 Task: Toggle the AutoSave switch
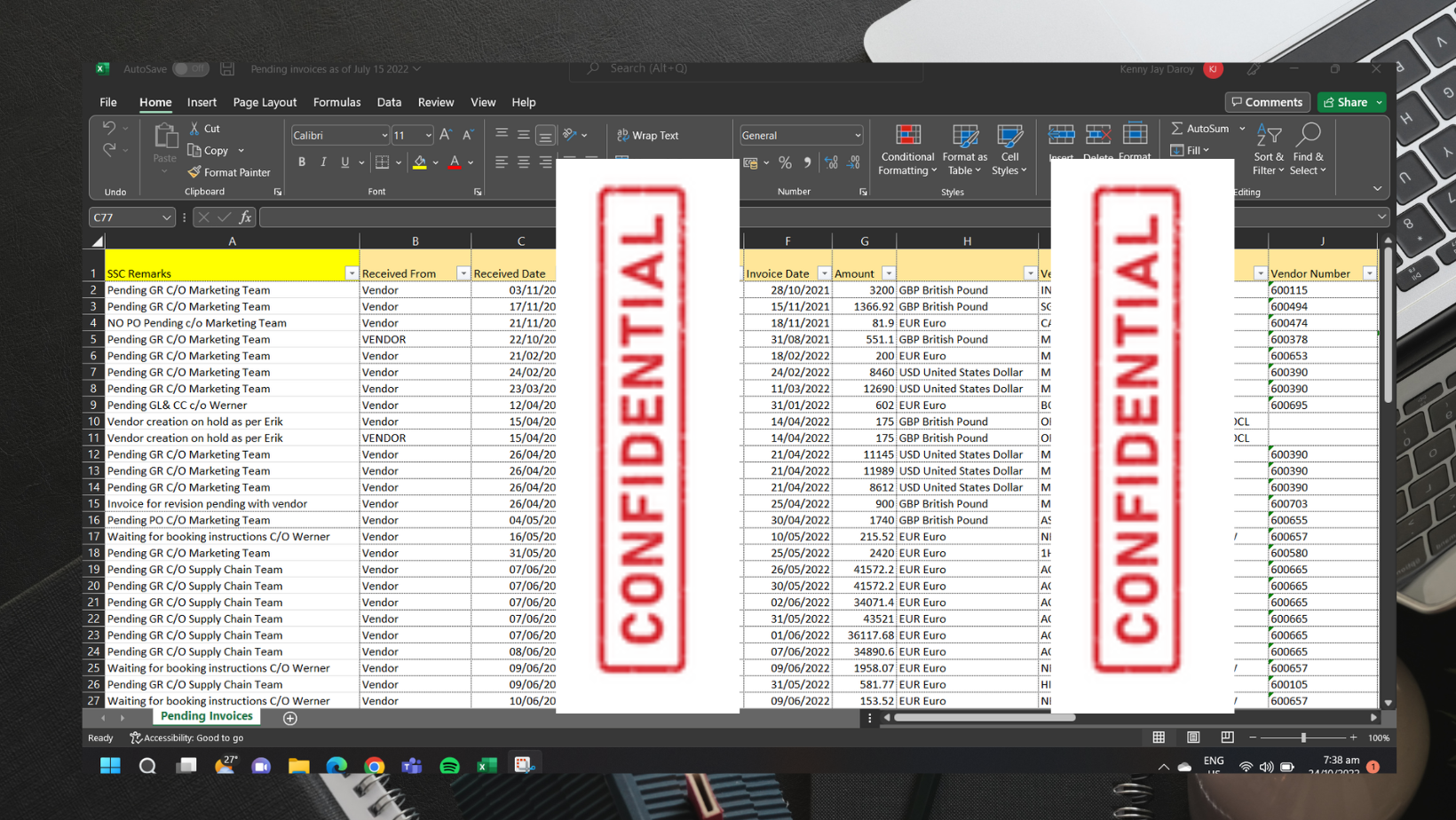click(190, 68)
